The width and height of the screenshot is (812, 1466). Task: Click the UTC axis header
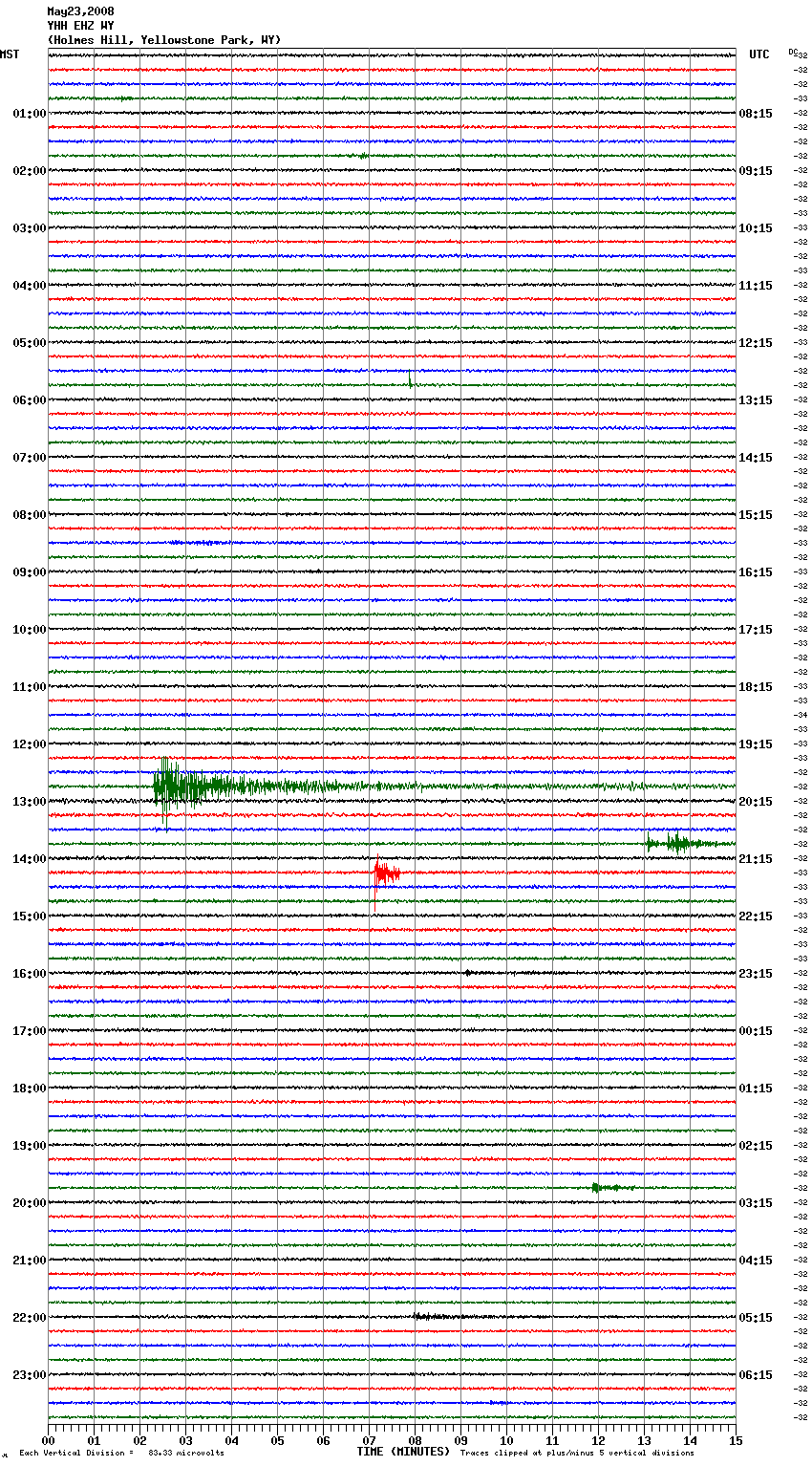pyautogui.click(x=759, y=54)
